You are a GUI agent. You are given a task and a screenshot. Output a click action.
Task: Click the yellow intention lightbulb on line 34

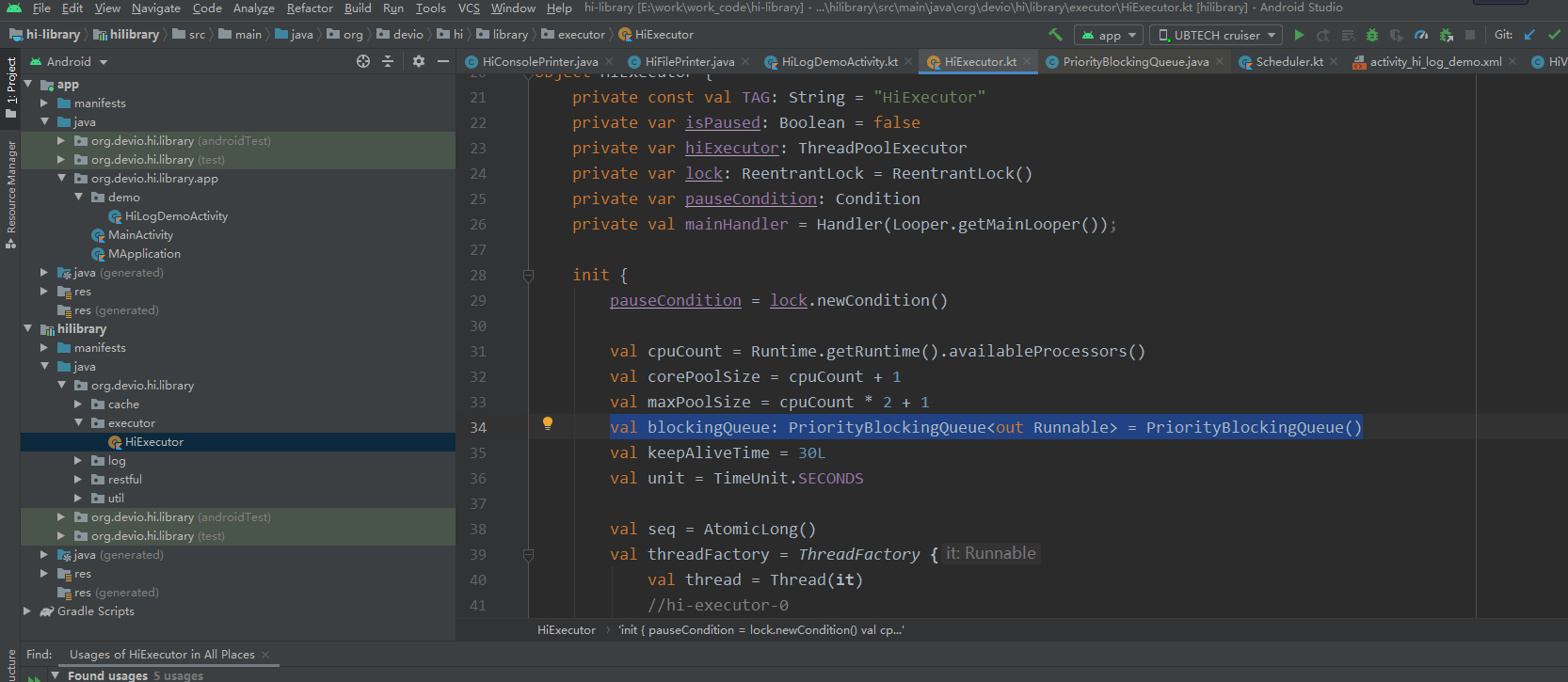[x=548, y=423]
